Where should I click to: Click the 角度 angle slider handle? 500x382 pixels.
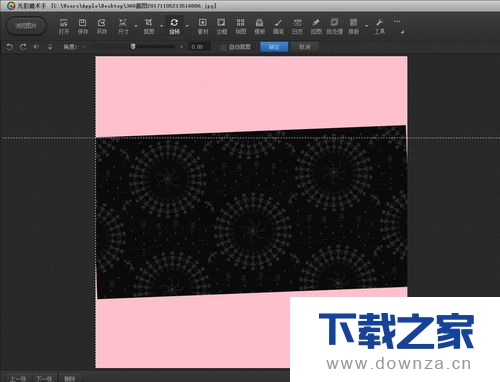click(133, 46)
